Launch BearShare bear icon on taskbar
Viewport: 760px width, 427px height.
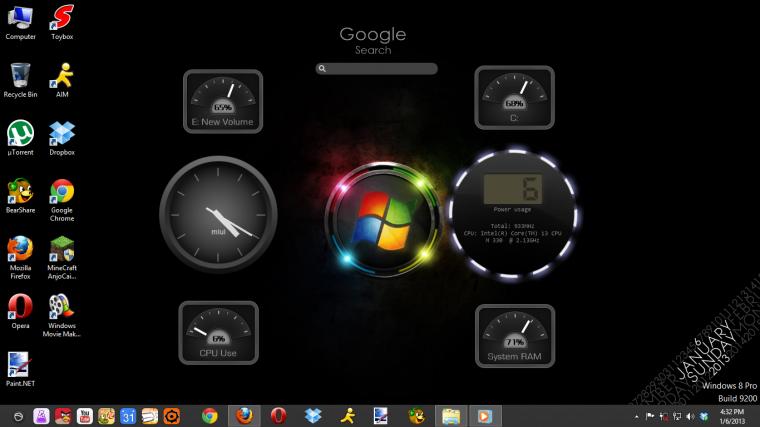pyautogui.click(x=416, y=416)
